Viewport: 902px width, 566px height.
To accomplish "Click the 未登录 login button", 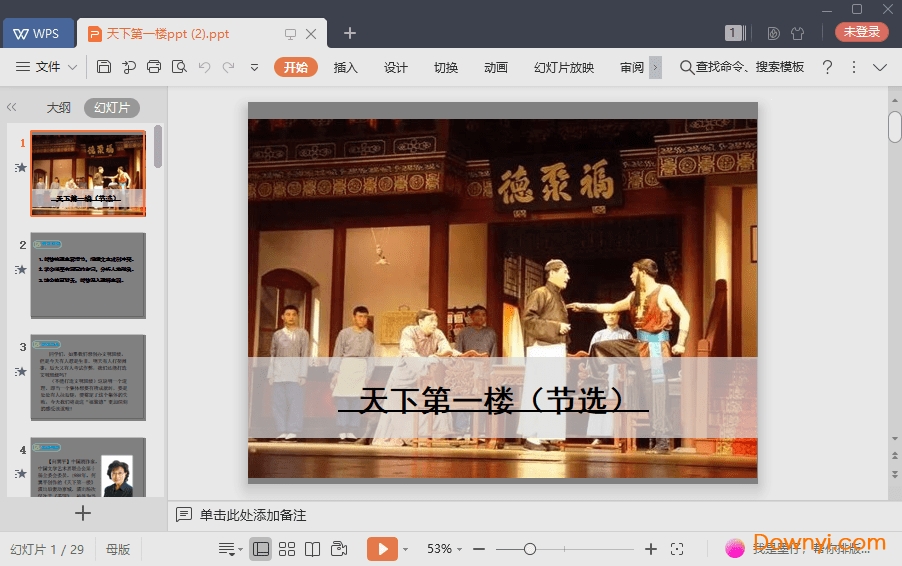I will (x=862, y=32).
